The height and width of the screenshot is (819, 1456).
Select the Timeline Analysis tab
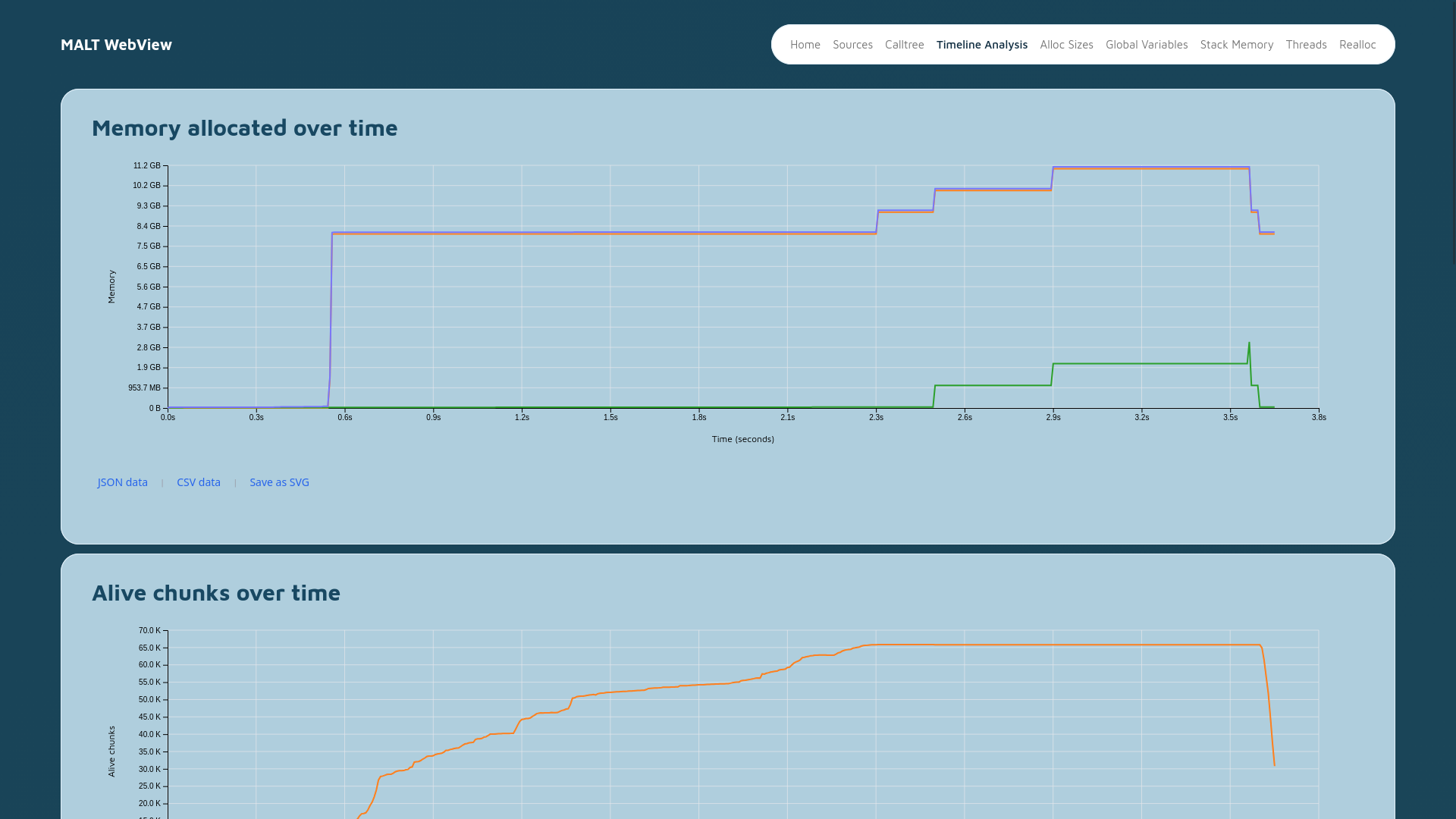coord(981,45)
